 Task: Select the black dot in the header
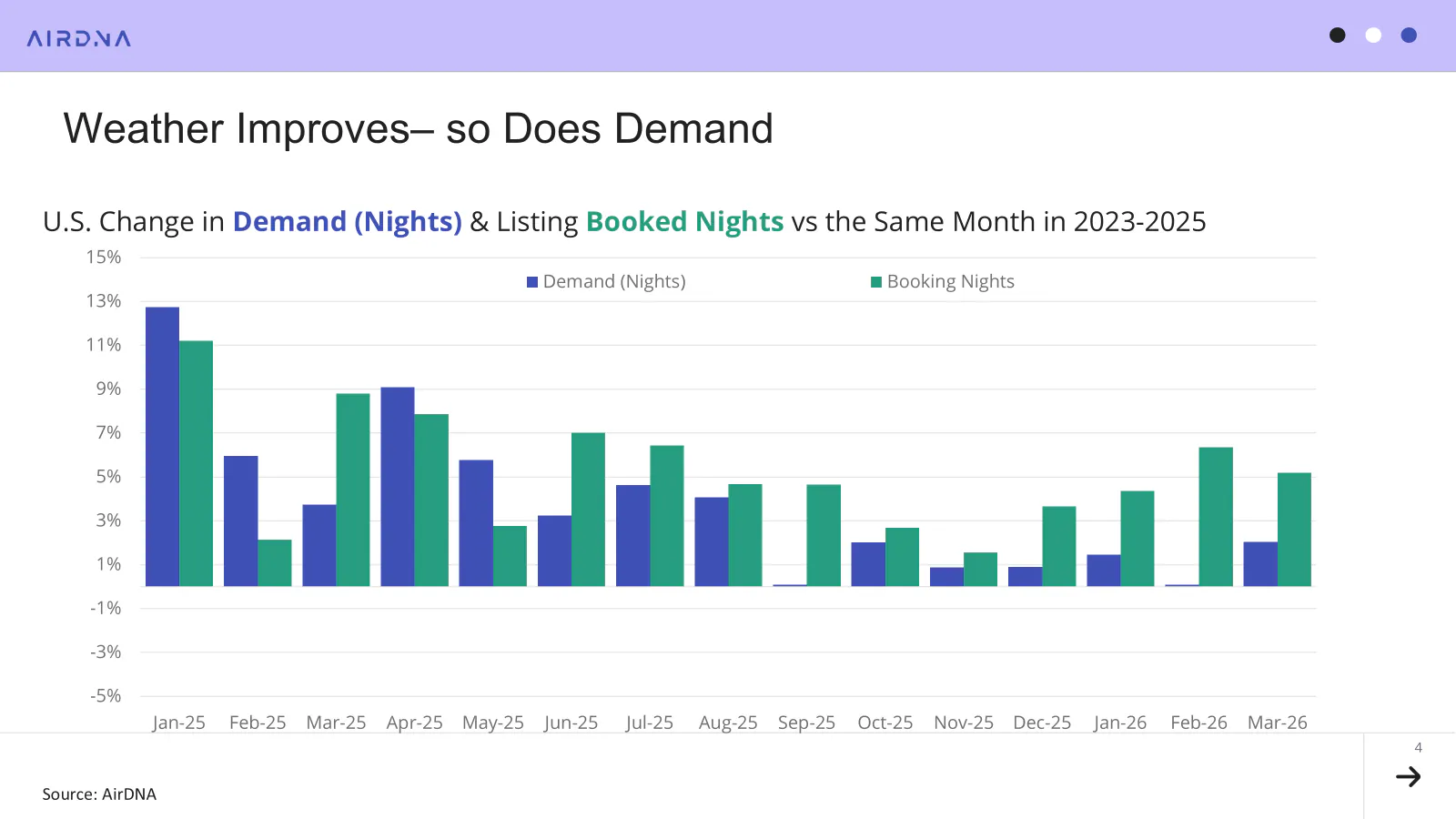(1337, 35)
